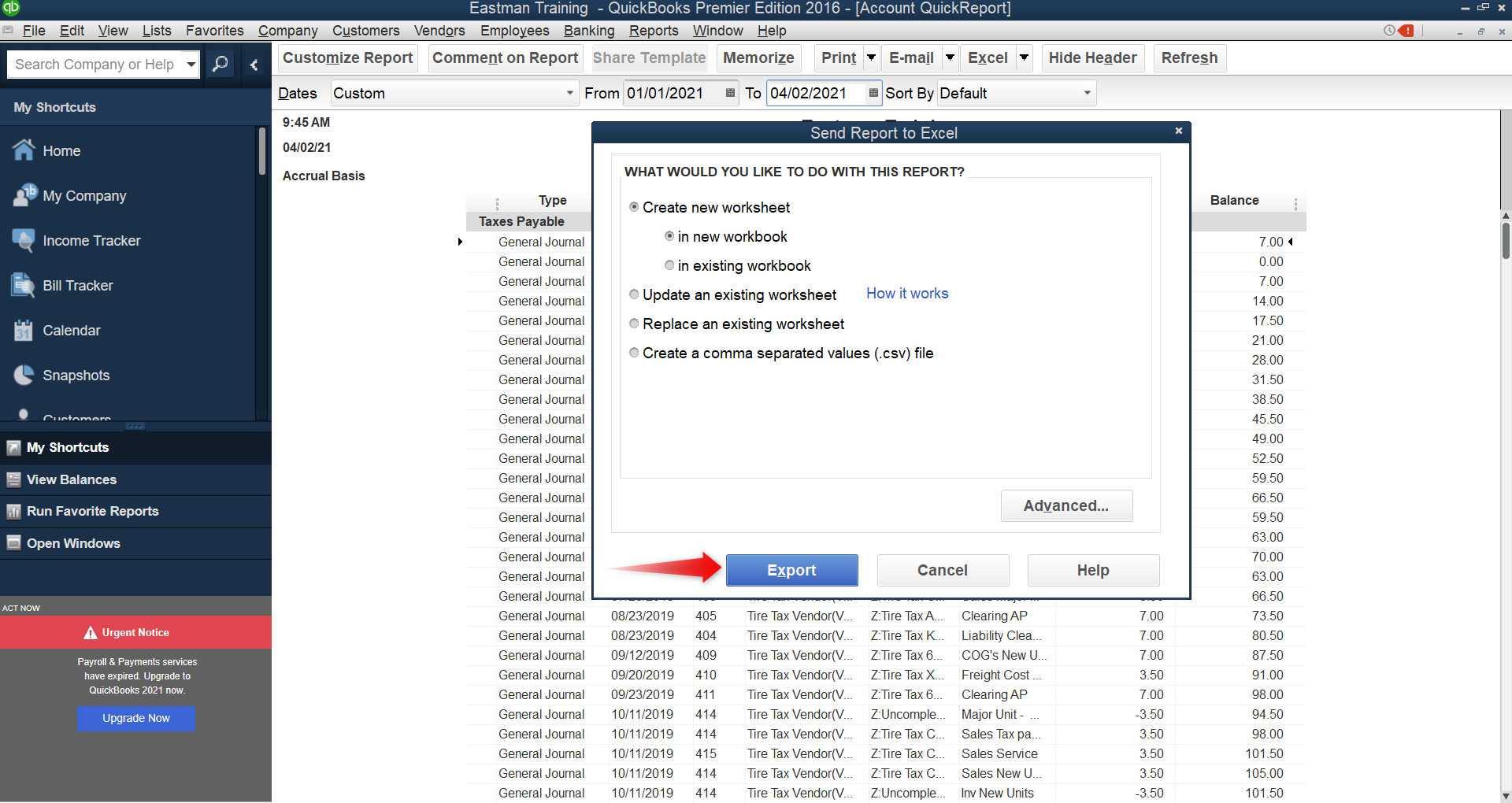Screen dimensions: 1512x803
Task: Click the My Shortcuts panel icon
Action: click(x=13, y=447)
